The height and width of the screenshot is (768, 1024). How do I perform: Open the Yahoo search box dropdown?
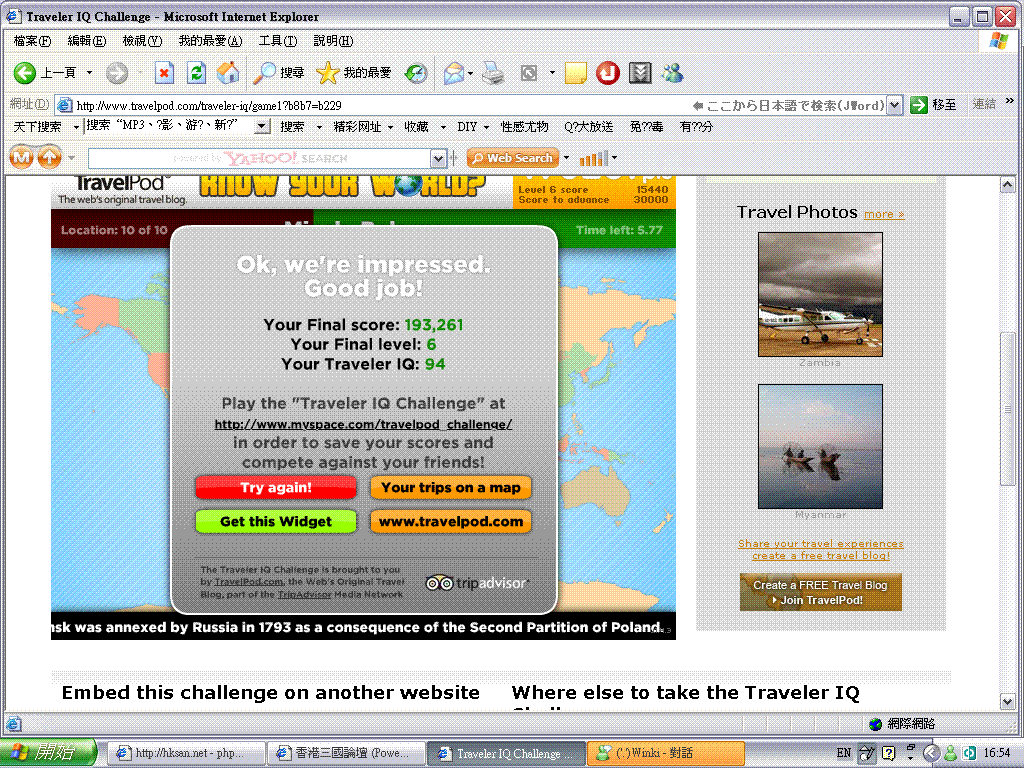tap(438, 157)
